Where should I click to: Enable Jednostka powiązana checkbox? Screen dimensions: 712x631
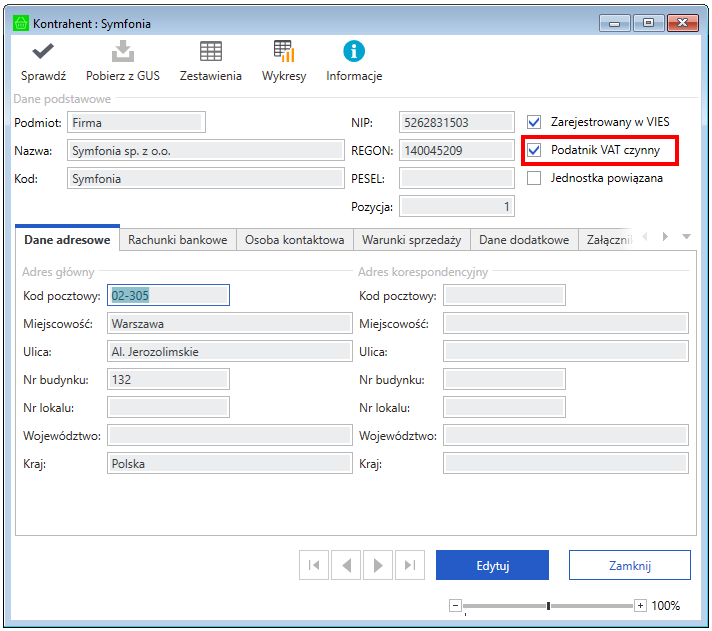tap(534, 178)
